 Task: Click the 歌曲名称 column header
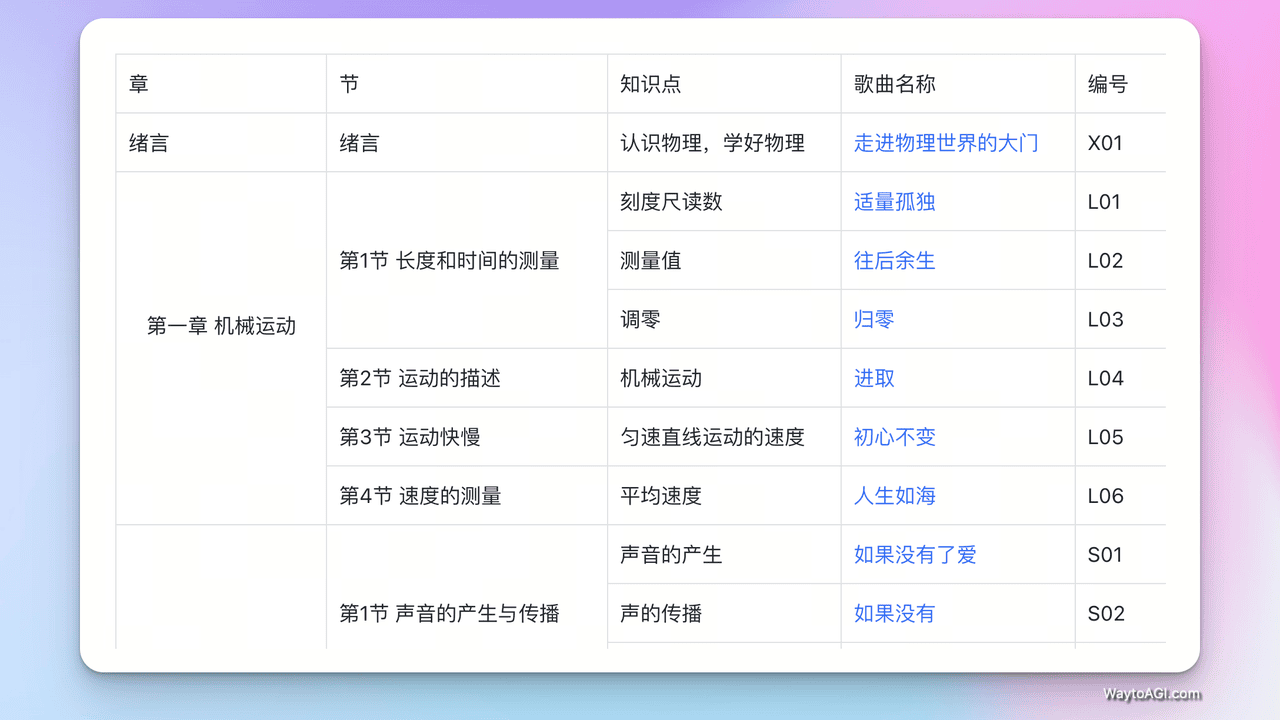coord(894,84)
